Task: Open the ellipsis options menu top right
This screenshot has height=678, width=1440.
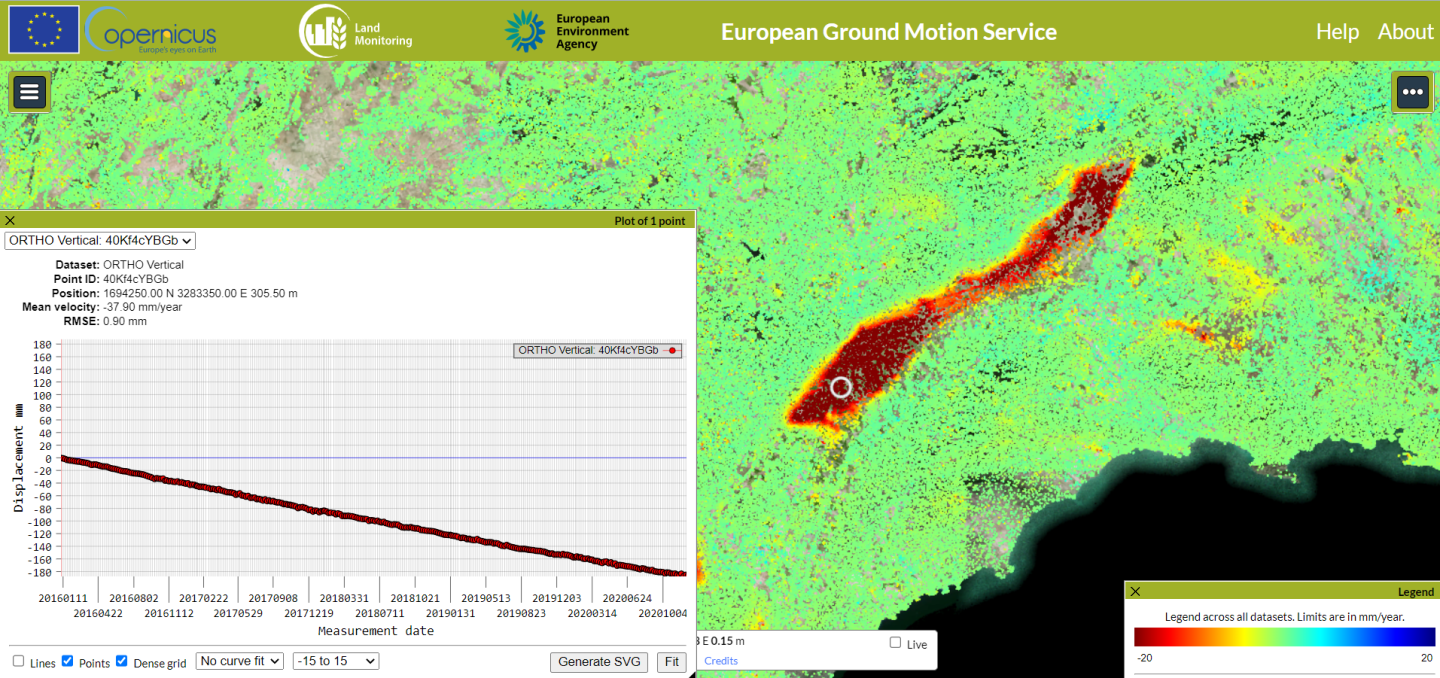Action: click(x=1412, y=91)
